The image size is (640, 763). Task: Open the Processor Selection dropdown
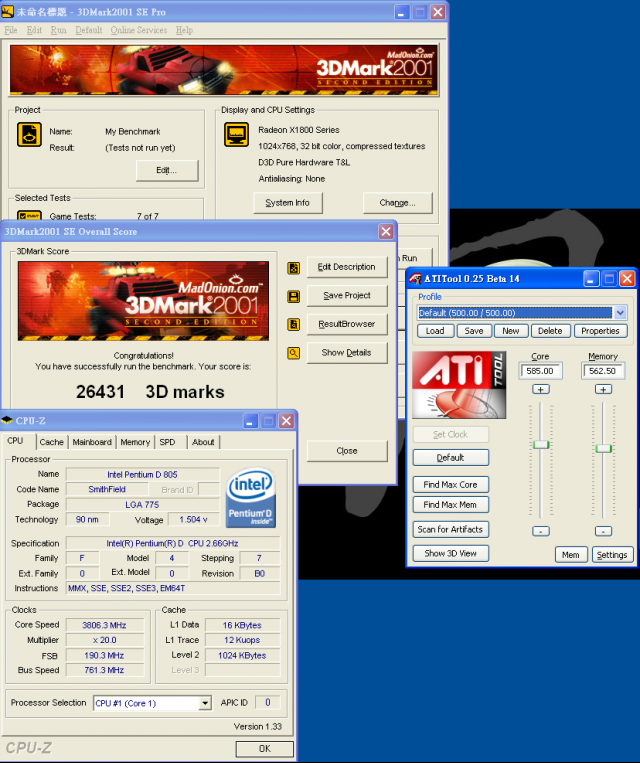205,703
